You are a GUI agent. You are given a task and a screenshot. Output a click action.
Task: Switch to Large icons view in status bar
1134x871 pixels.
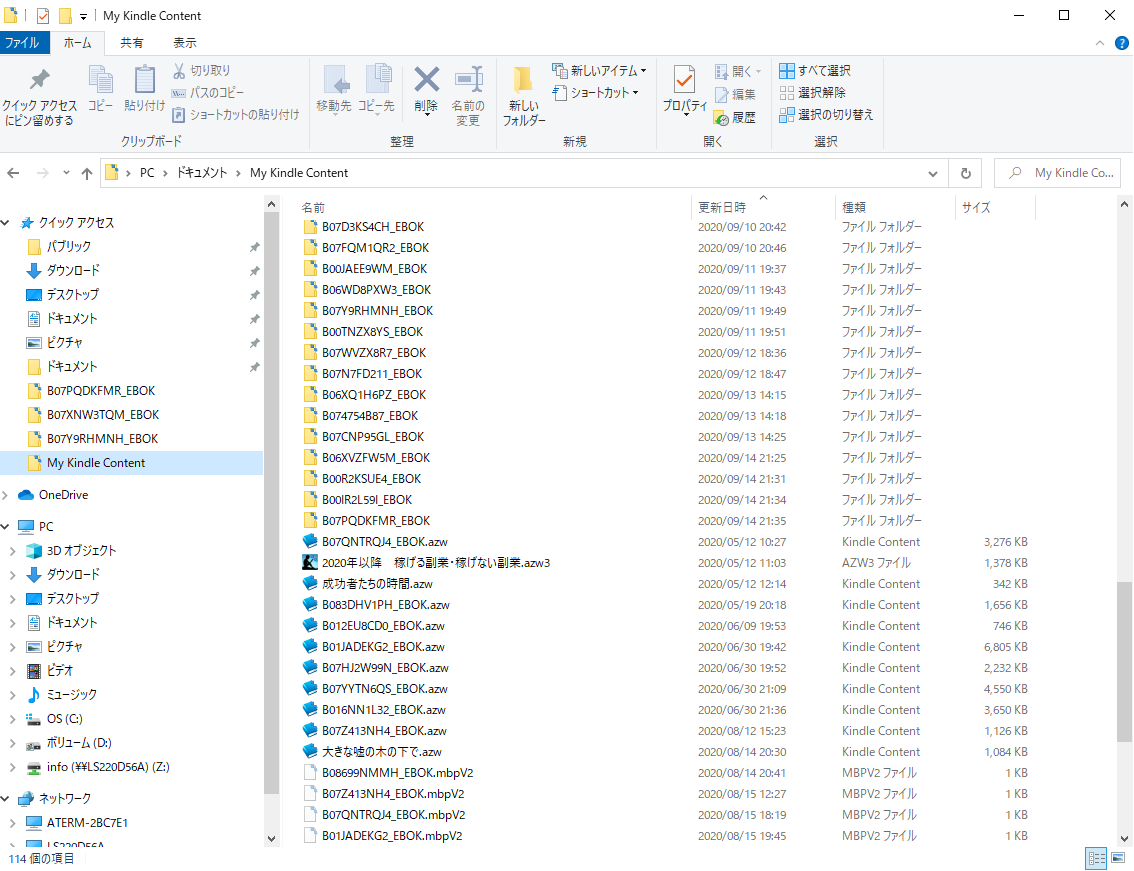(1119, 859)
